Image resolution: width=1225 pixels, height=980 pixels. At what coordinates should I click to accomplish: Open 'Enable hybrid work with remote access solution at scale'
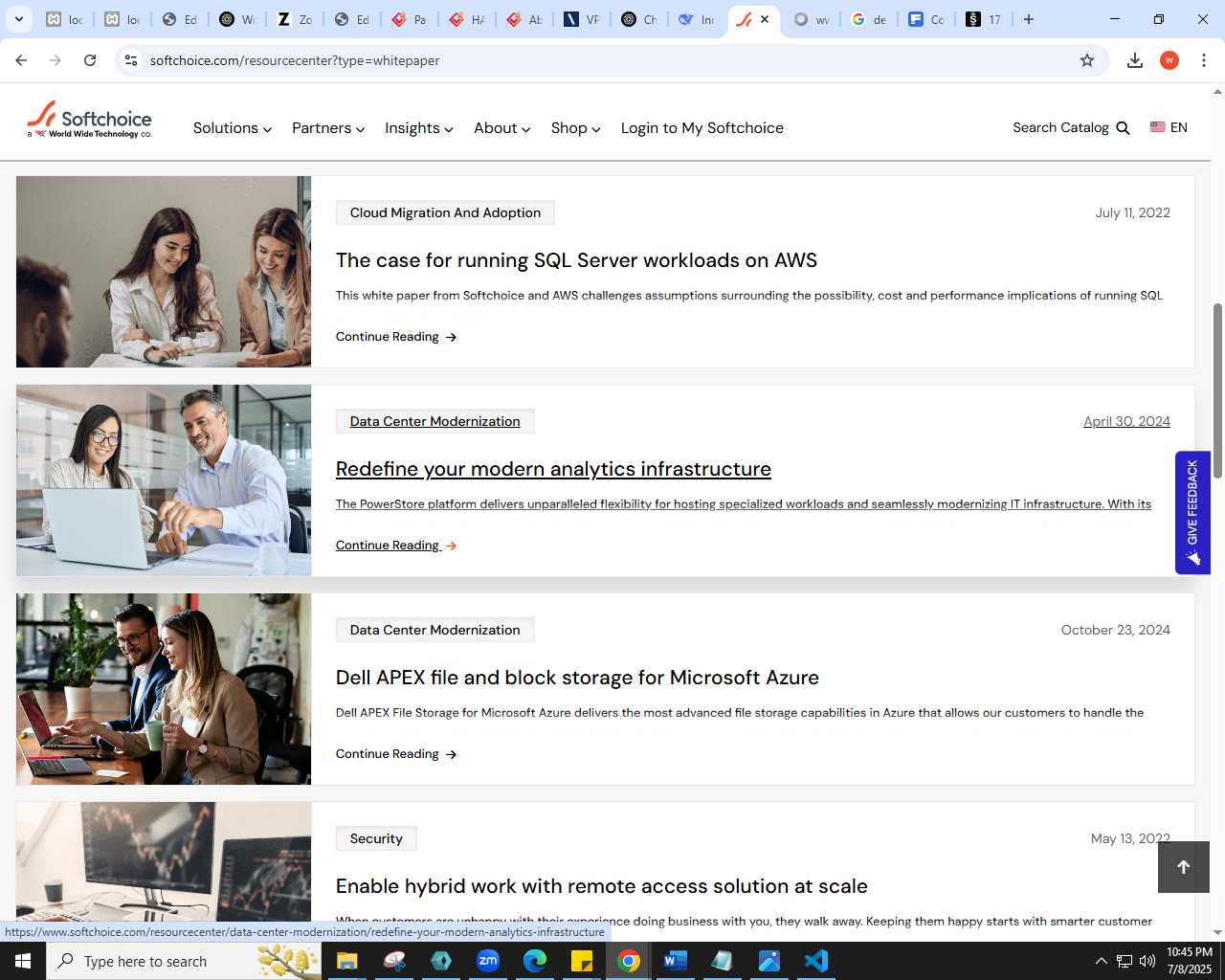pyautogui.click(x=602, y=886)
